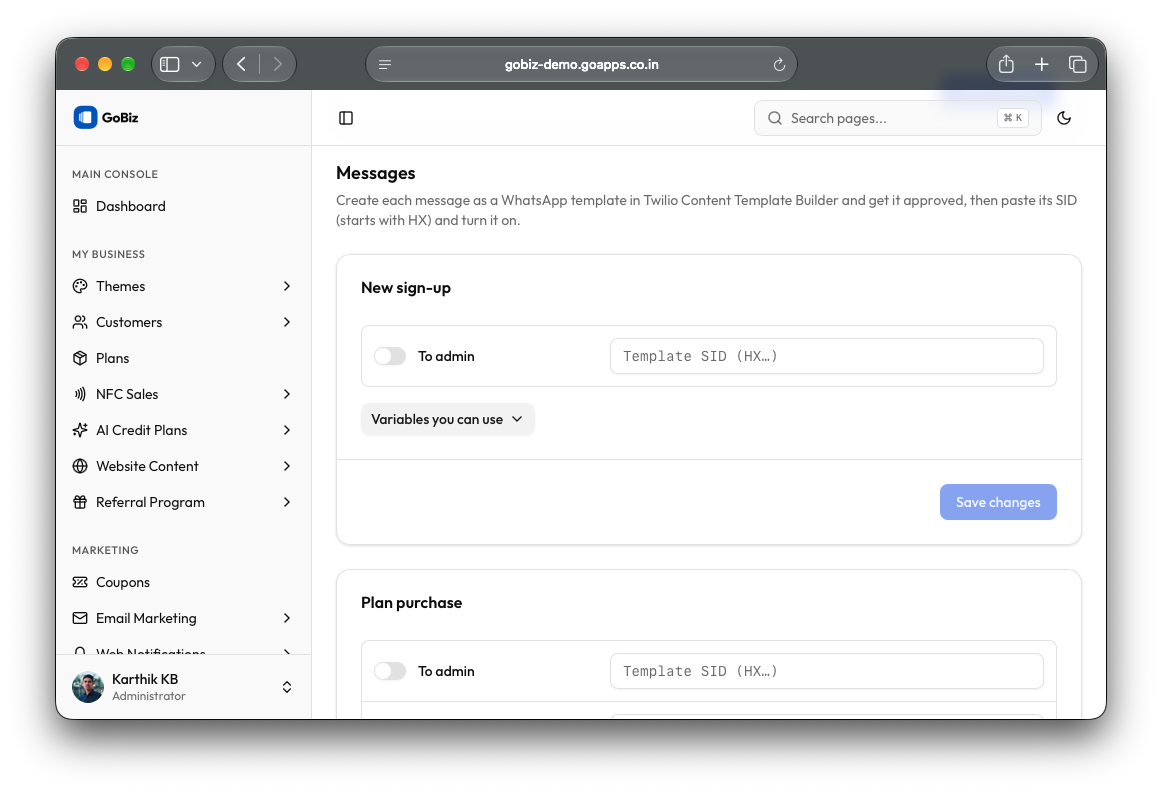
Task: Expand the Customers submenu chevron
Action: point(287,322)
